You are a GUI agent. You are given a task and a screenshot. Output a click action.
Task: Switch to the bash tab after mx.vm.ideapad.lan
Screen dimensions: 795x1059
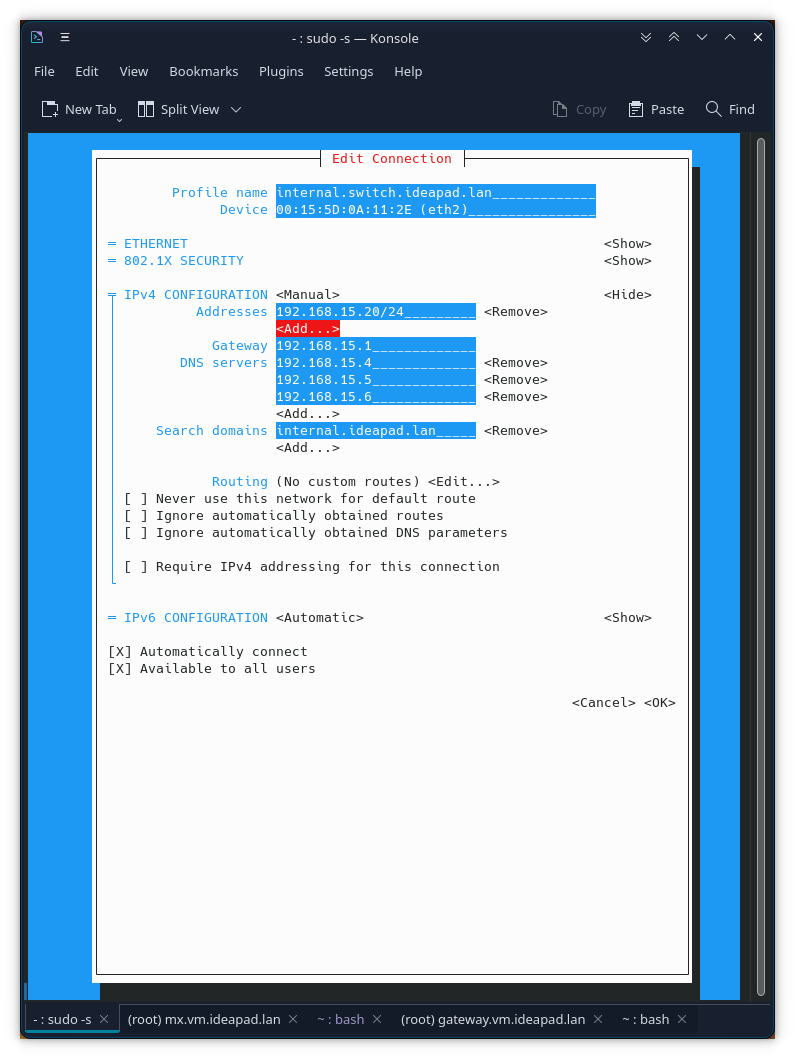[340, 1019]
